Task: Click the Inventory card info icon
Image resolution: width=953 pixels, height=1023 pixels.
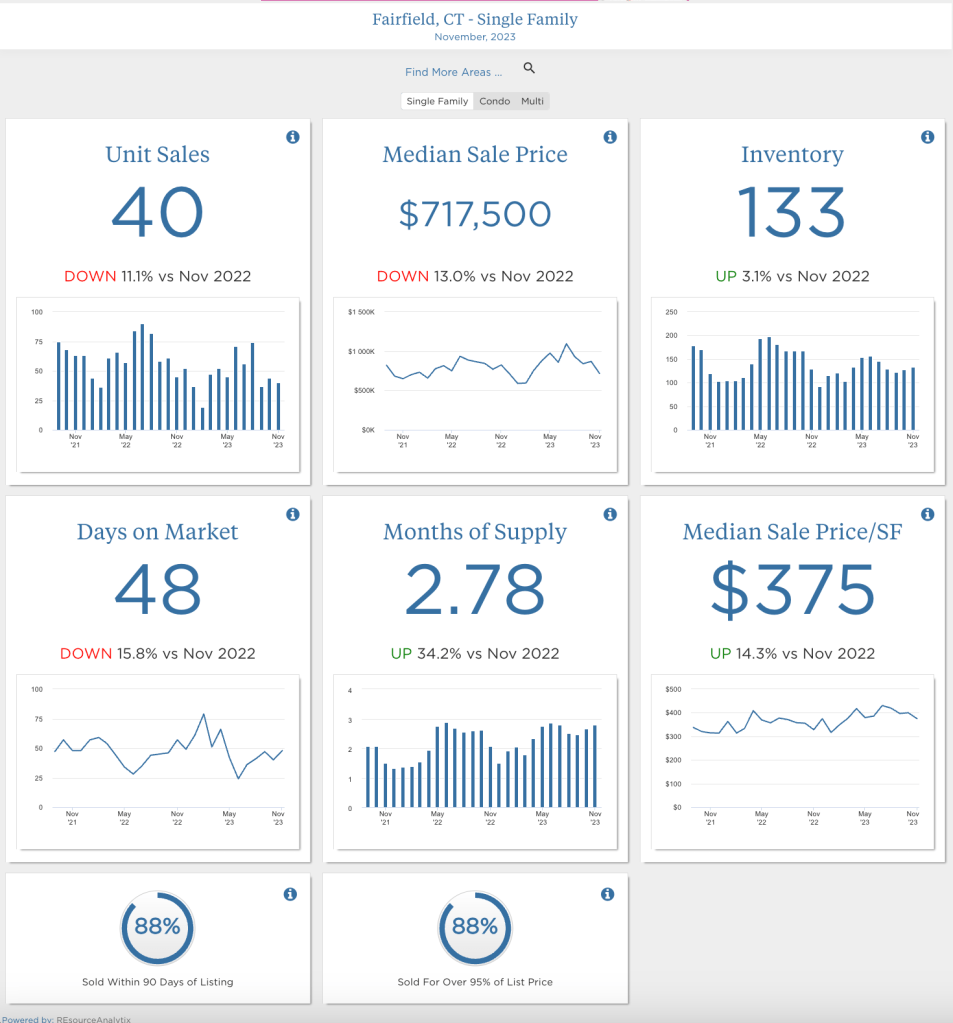Action: click(x=927, y=137)
